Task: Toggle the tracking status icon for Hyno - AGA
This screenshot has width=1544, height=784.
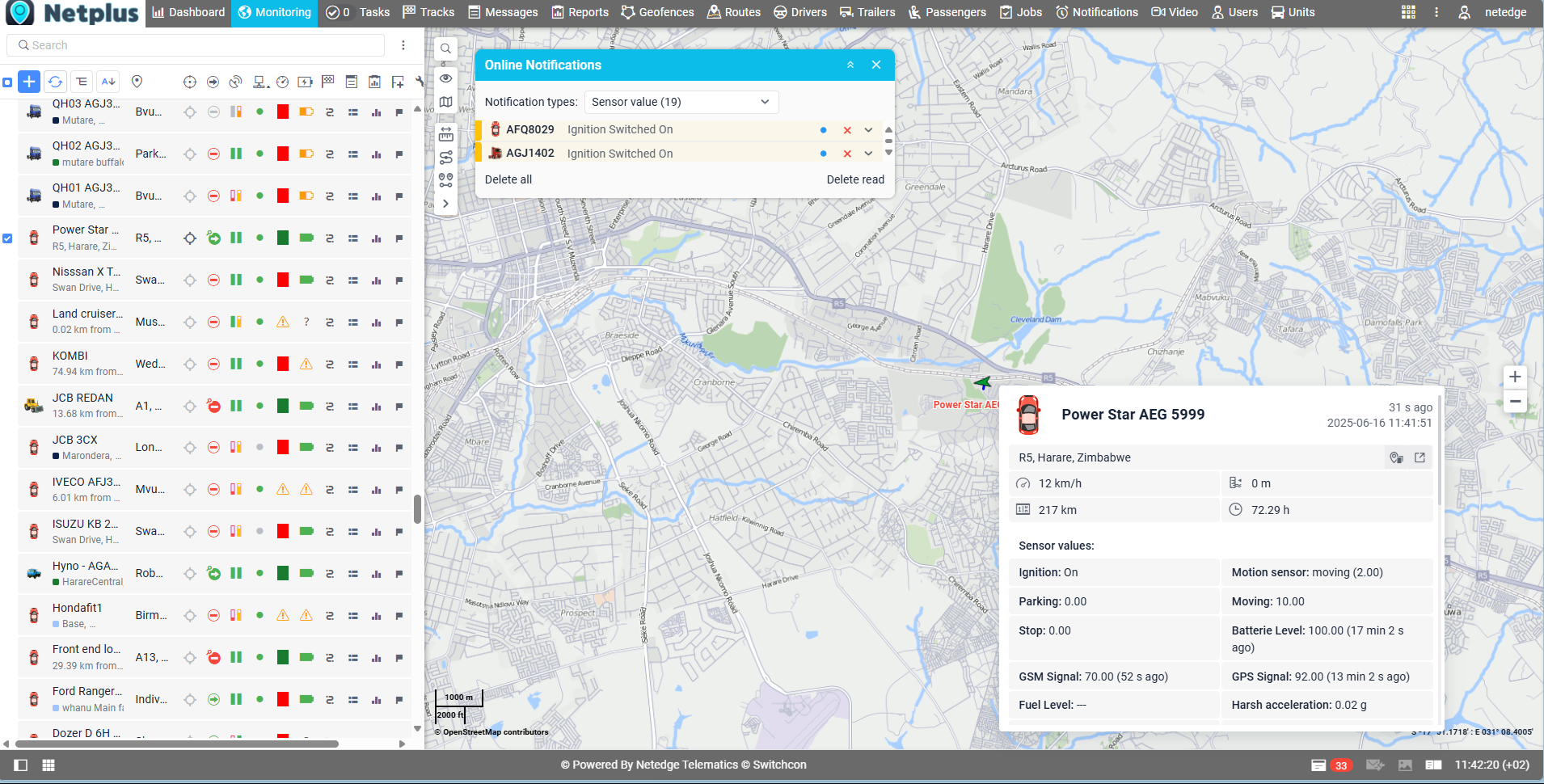Action: pyautogui.click(x=213, y=573)
